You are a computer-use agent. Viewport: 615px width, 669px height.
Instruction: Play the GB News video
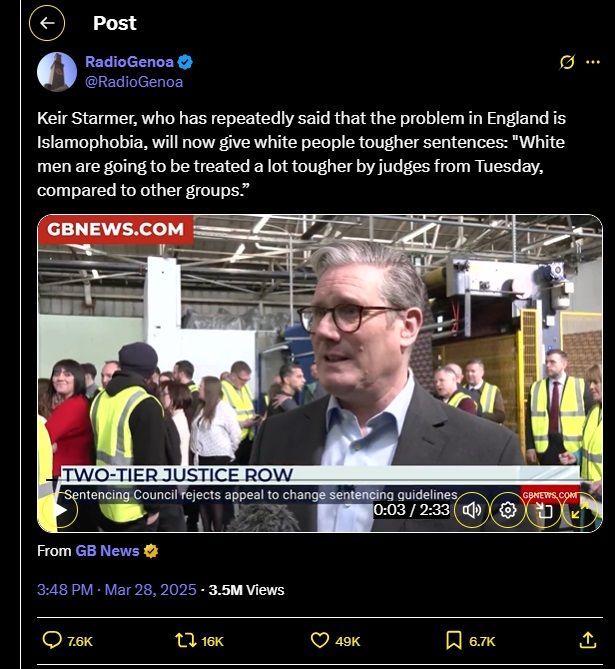60,510
